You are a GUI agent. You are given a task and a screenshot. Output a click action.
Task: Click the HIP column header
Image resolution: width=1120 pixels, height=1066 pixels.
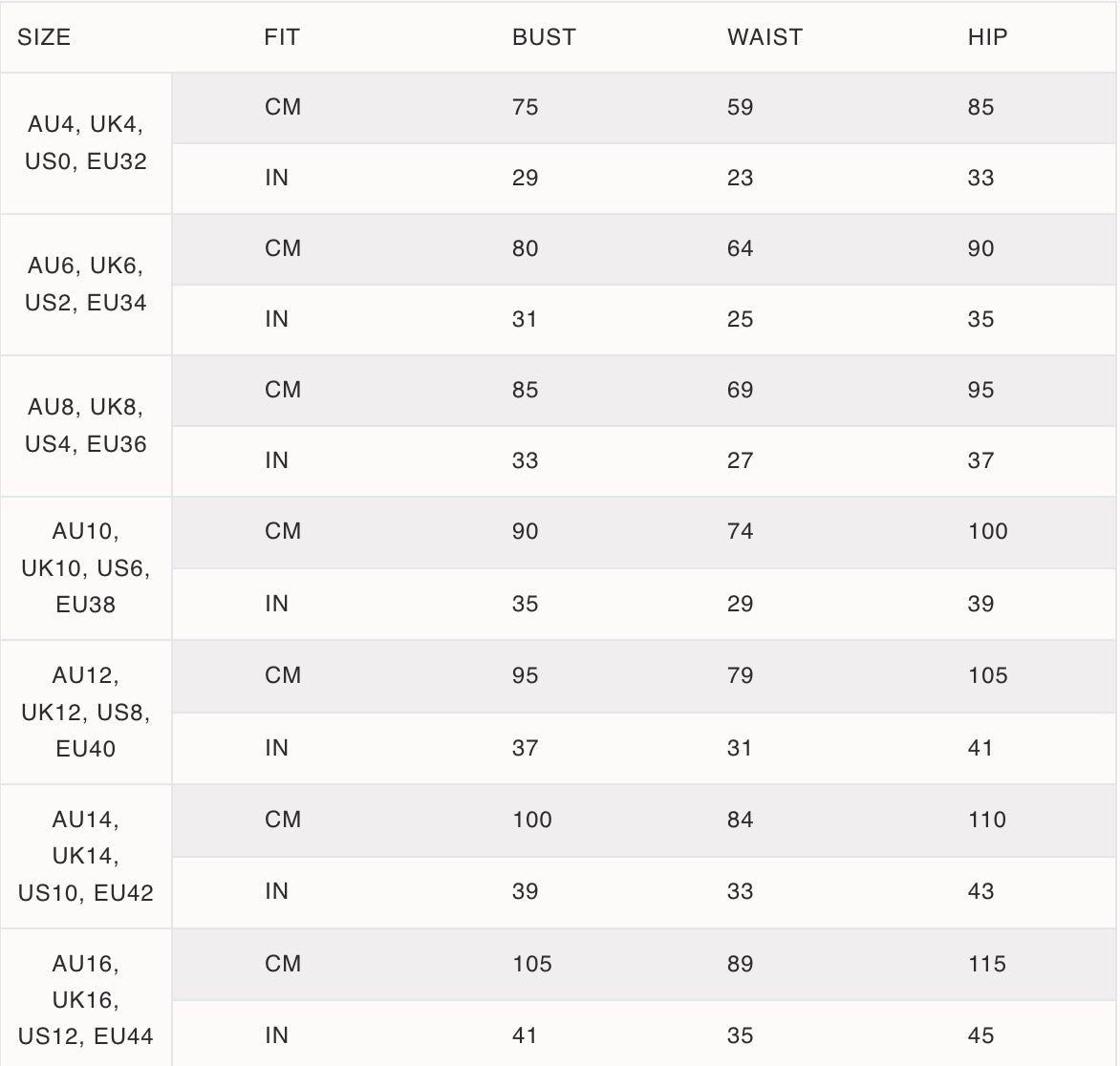click(987, 37)
